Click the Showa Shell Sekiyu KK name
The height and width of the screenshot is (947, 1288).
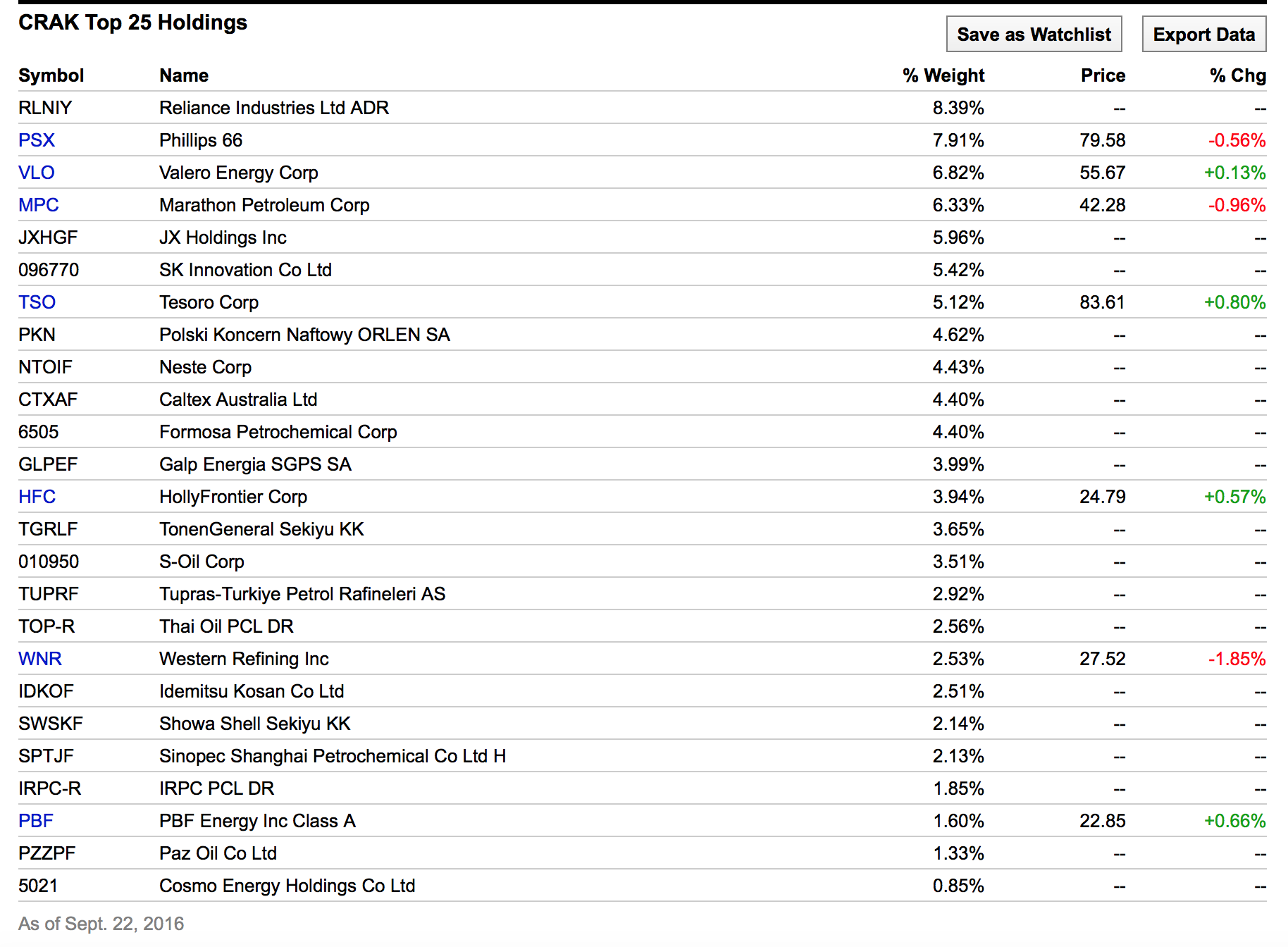254,724
